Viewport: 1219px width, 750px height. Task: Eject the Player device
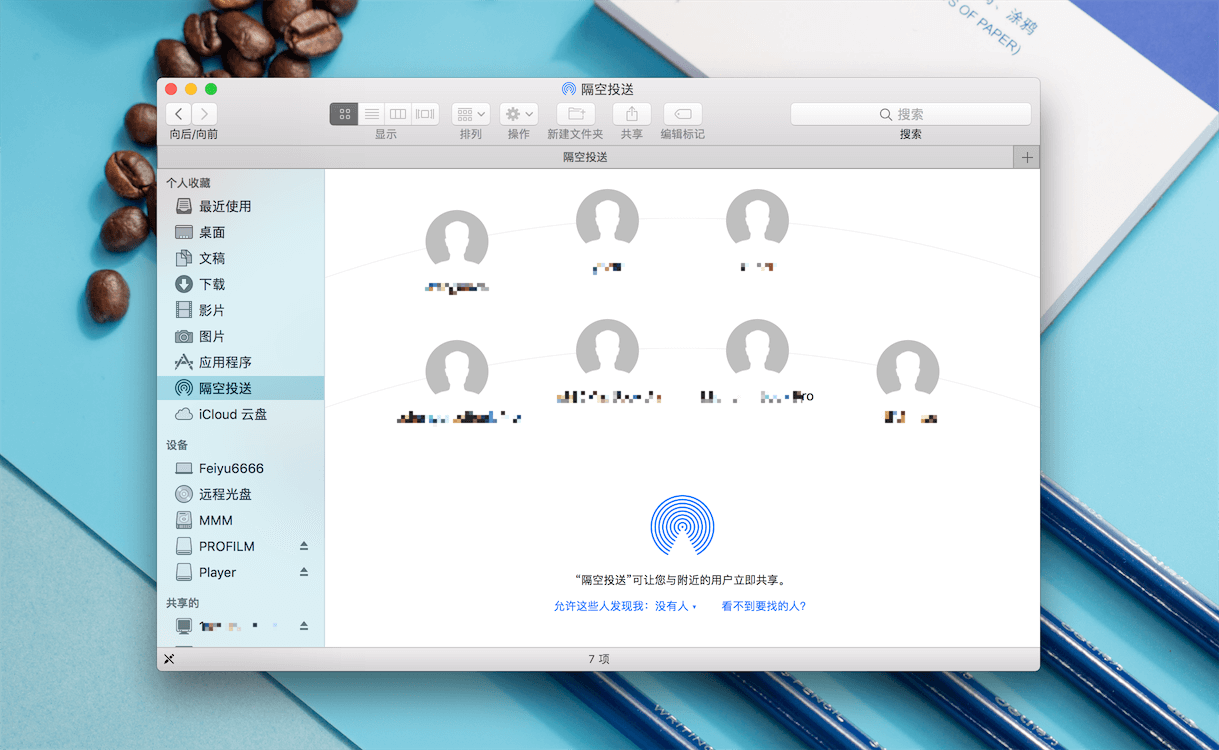(304, 571)
